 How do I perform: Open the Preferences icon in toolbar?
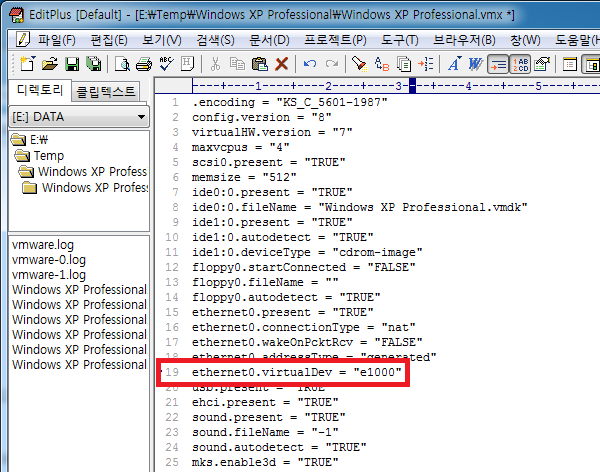click(542, 64)
